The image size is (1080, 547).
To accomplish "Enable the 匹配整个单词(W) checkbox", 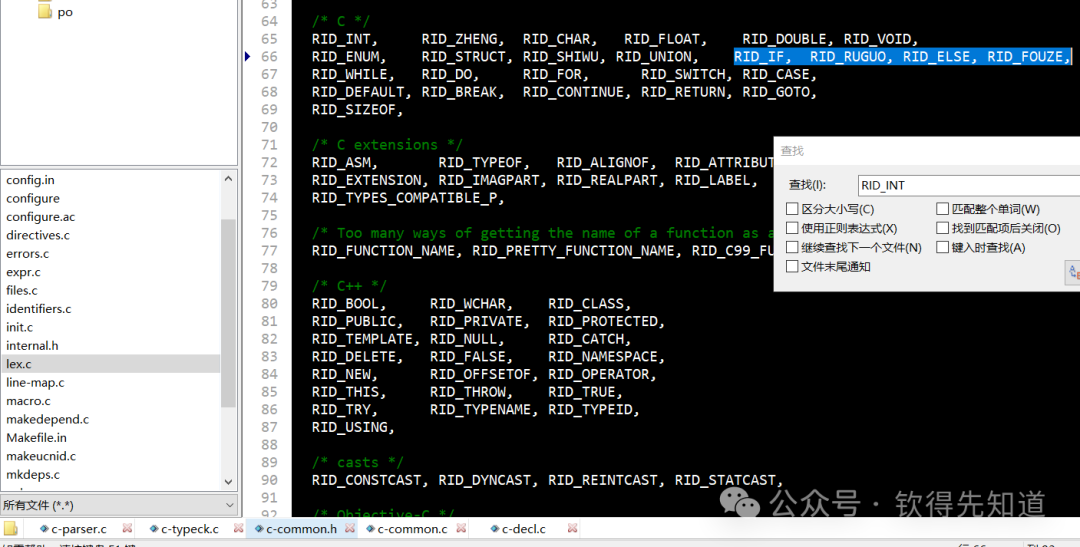I will pyautogui.click(x=942, y=209).
